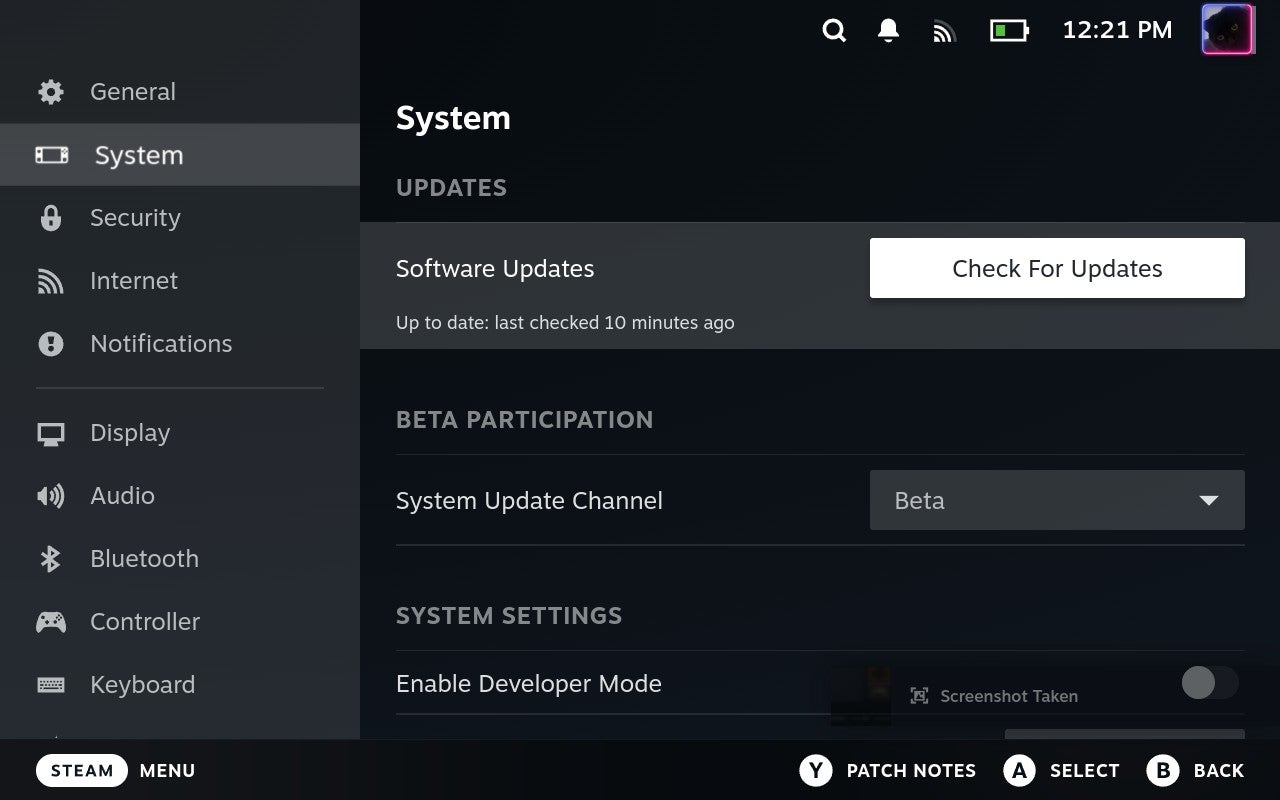Check the battery status icon

point(1009,30)
